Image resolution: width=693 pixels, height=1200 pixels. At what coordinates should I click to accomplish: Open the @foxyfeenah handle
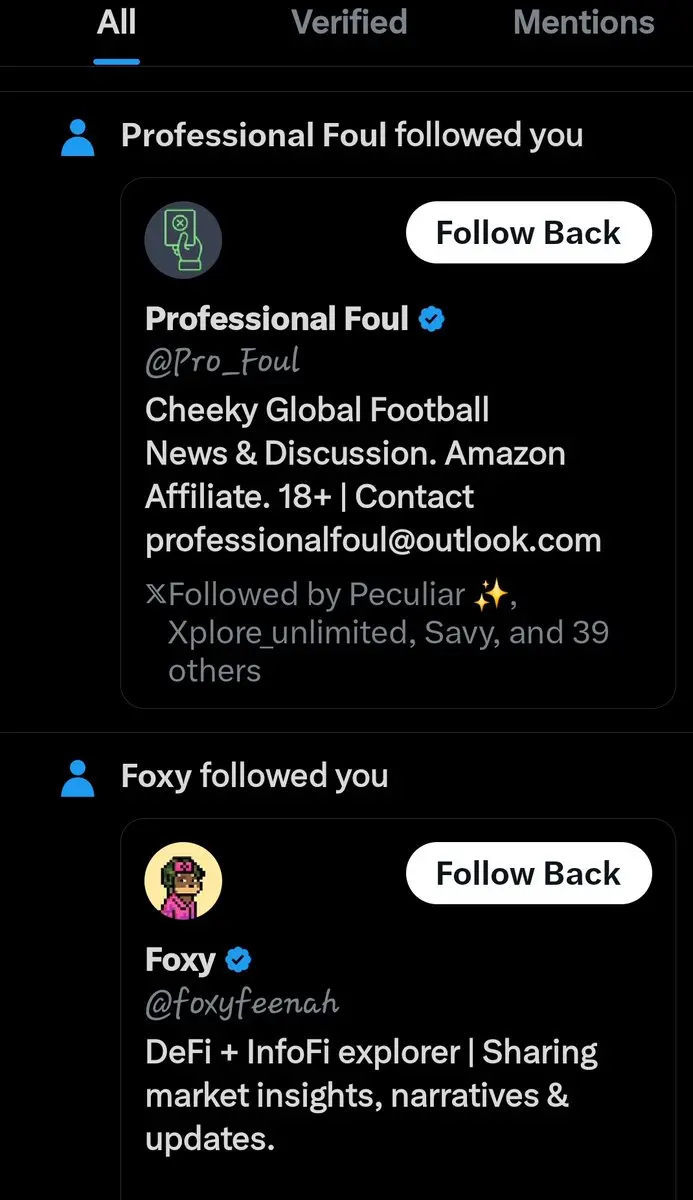pos(242,1002)
